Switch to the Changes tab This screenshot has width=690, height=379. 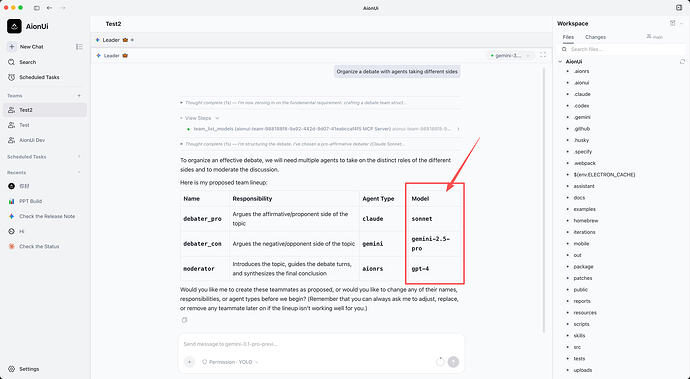[595, 37]
